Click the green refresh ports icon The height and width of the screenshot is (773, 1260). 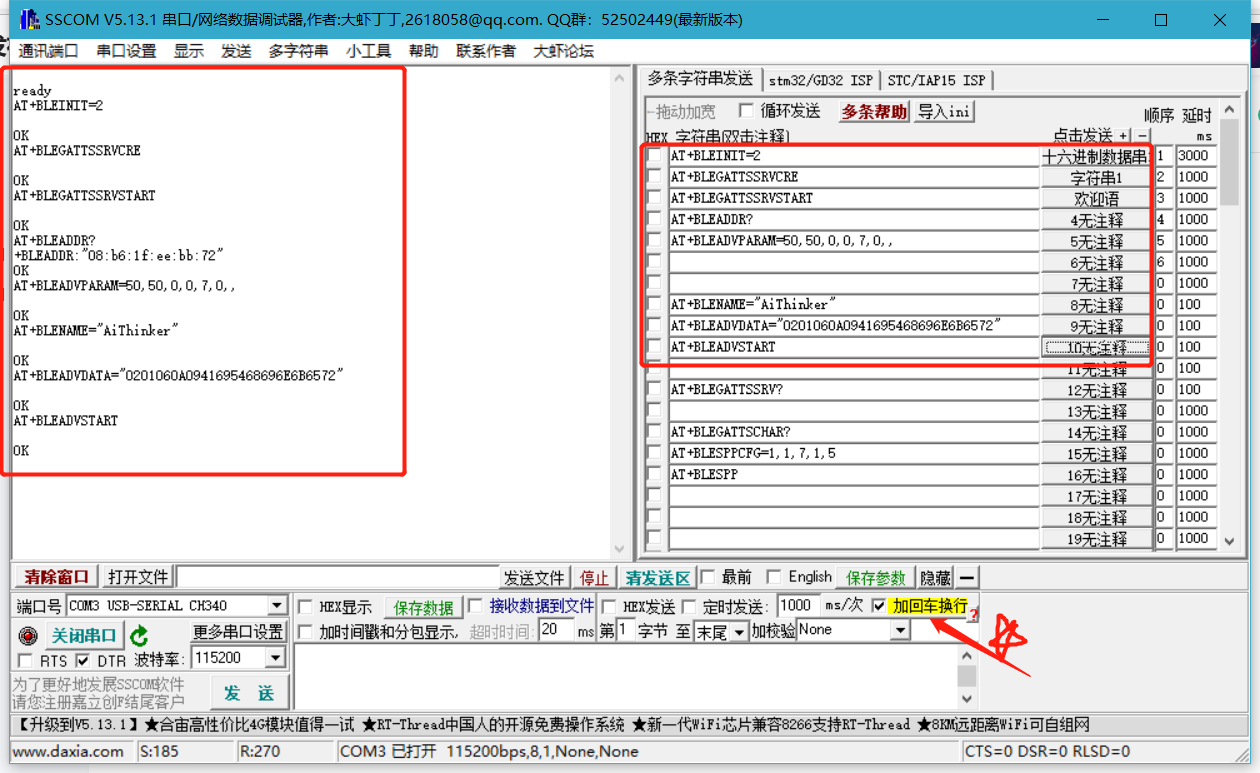(x=139, y=635)
